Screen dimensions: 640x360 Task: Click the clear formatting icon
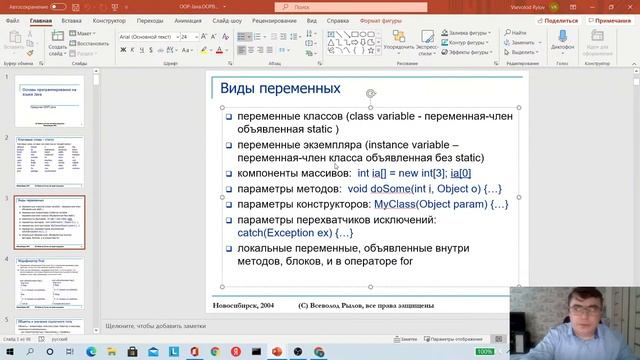pyautogui.click(x=225, y=37)
